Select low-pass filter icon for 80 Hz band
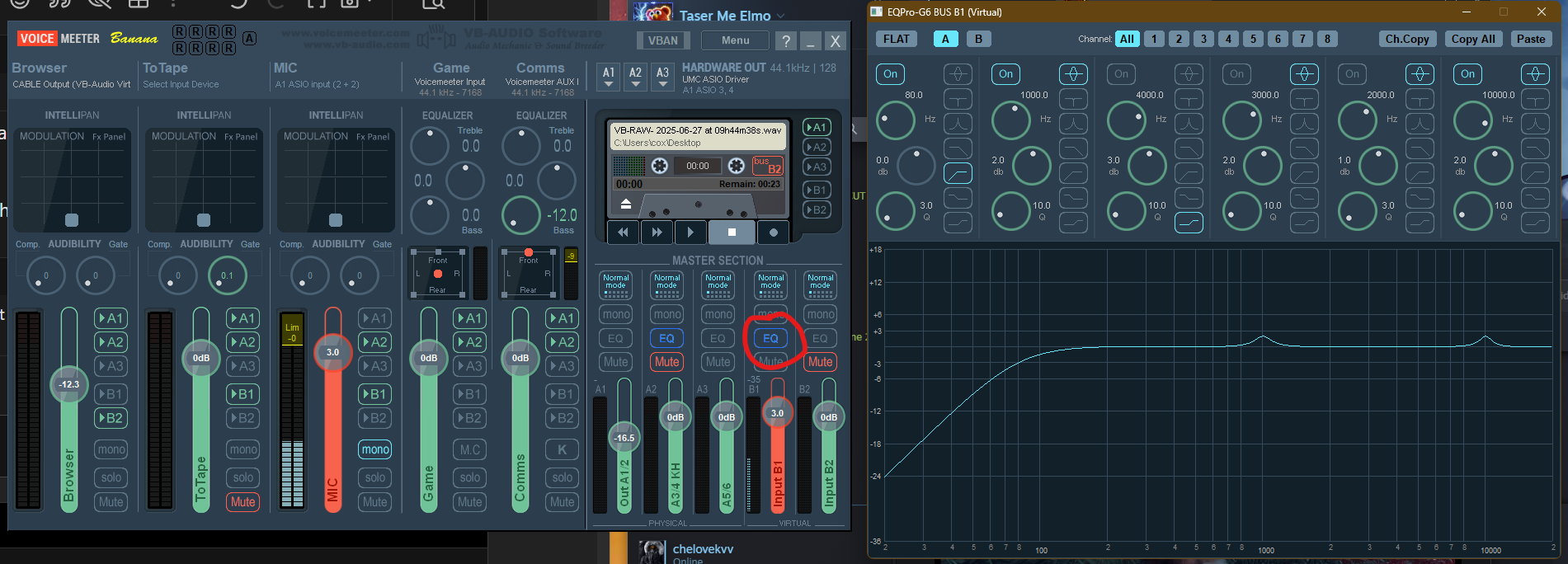This screenshot has height=564, width=1568. [x=958, y=148]
